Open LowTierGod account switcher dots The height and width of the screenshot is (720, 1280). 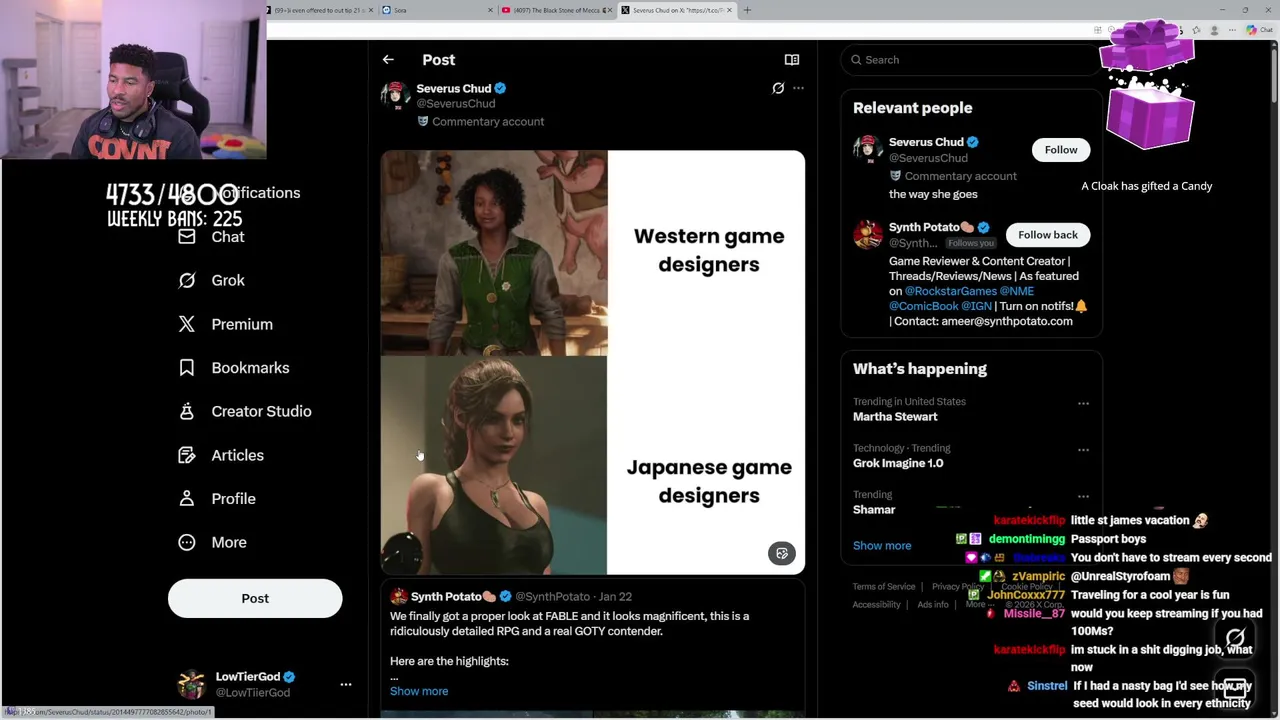coord(346,685)
